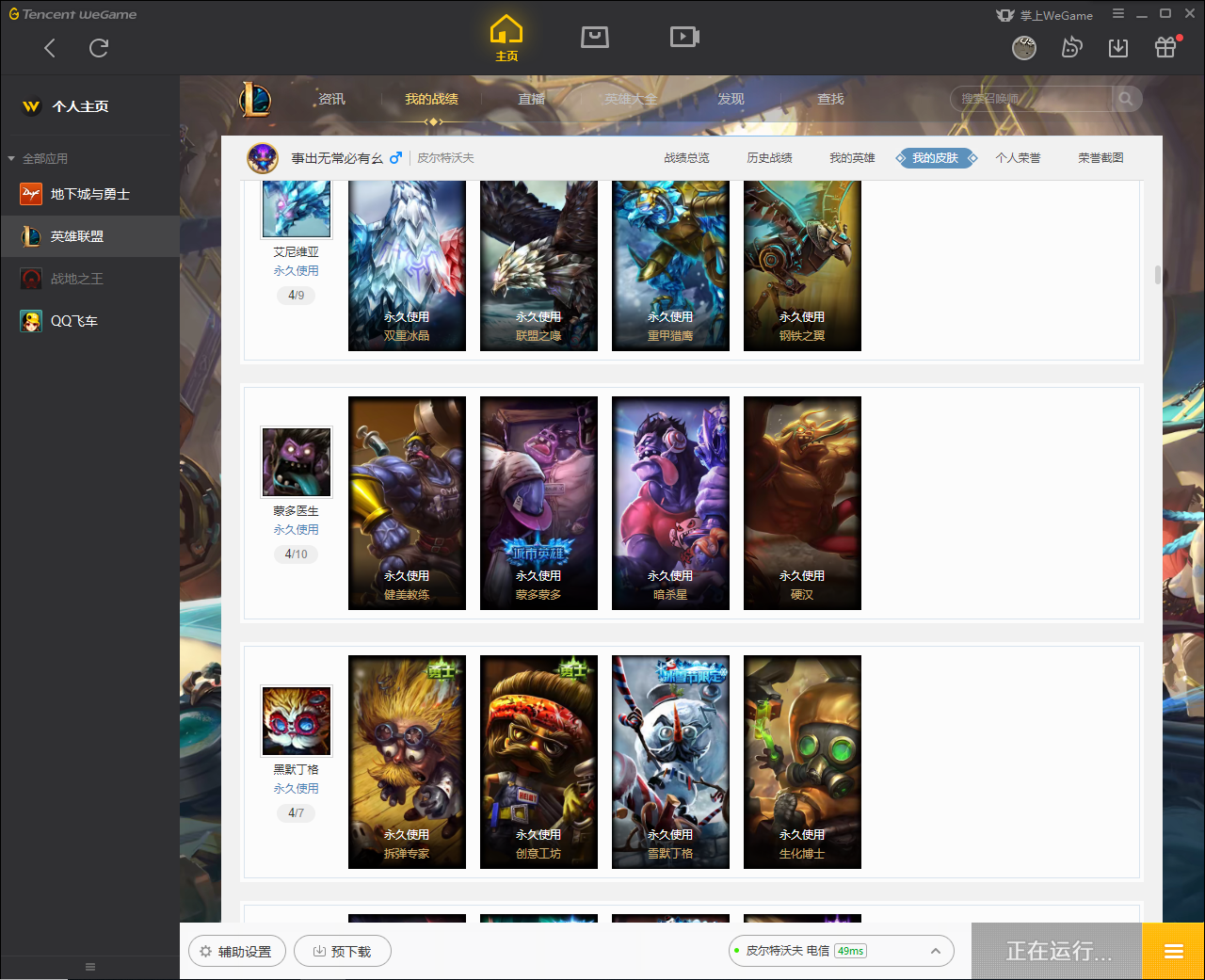Open the 蒙多蒙多 skin card
The width and height of the screenshot is (1205, 980).
(x=538, y=503)
